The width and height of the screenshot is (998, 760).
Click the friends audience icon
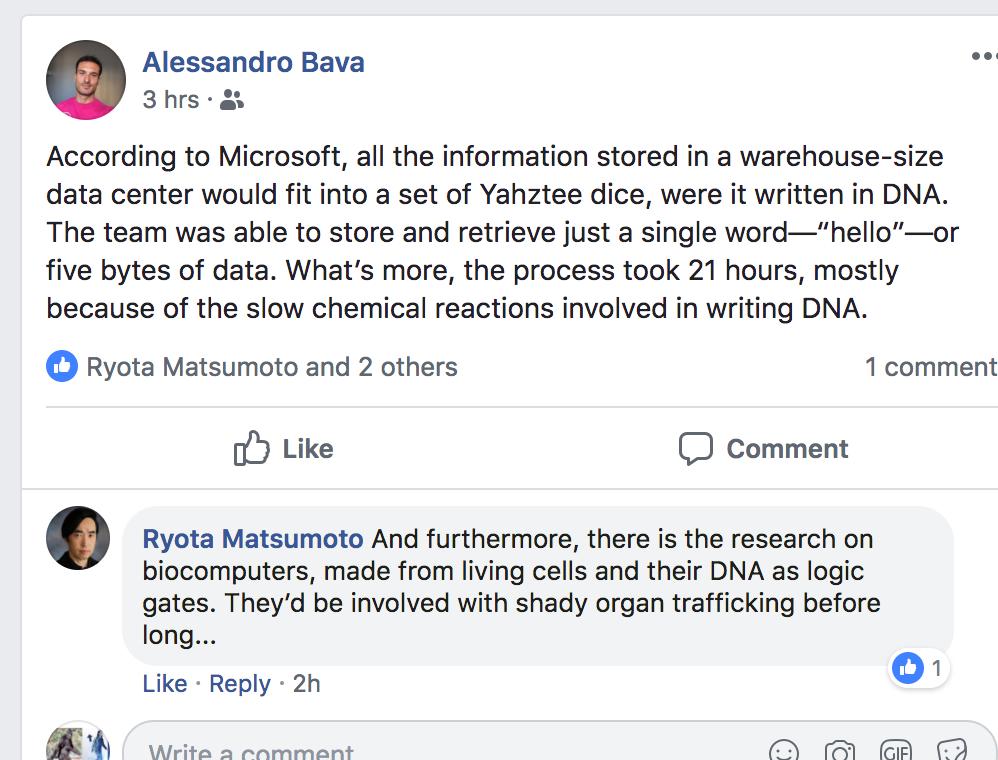pyautogui.click(x=232, y=99)
